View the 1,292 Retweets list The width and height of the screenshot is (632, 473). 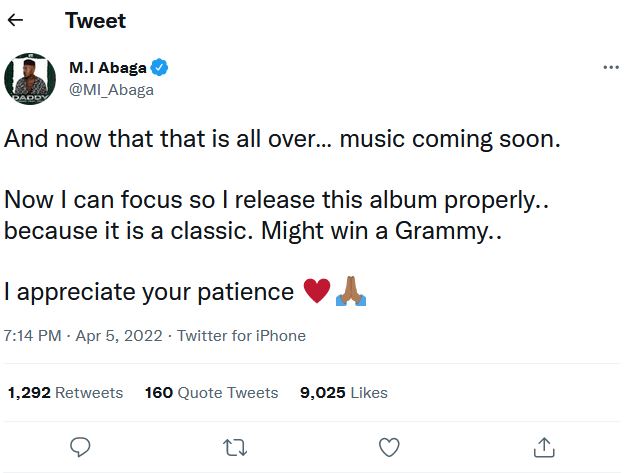click(x=65, y=393)
